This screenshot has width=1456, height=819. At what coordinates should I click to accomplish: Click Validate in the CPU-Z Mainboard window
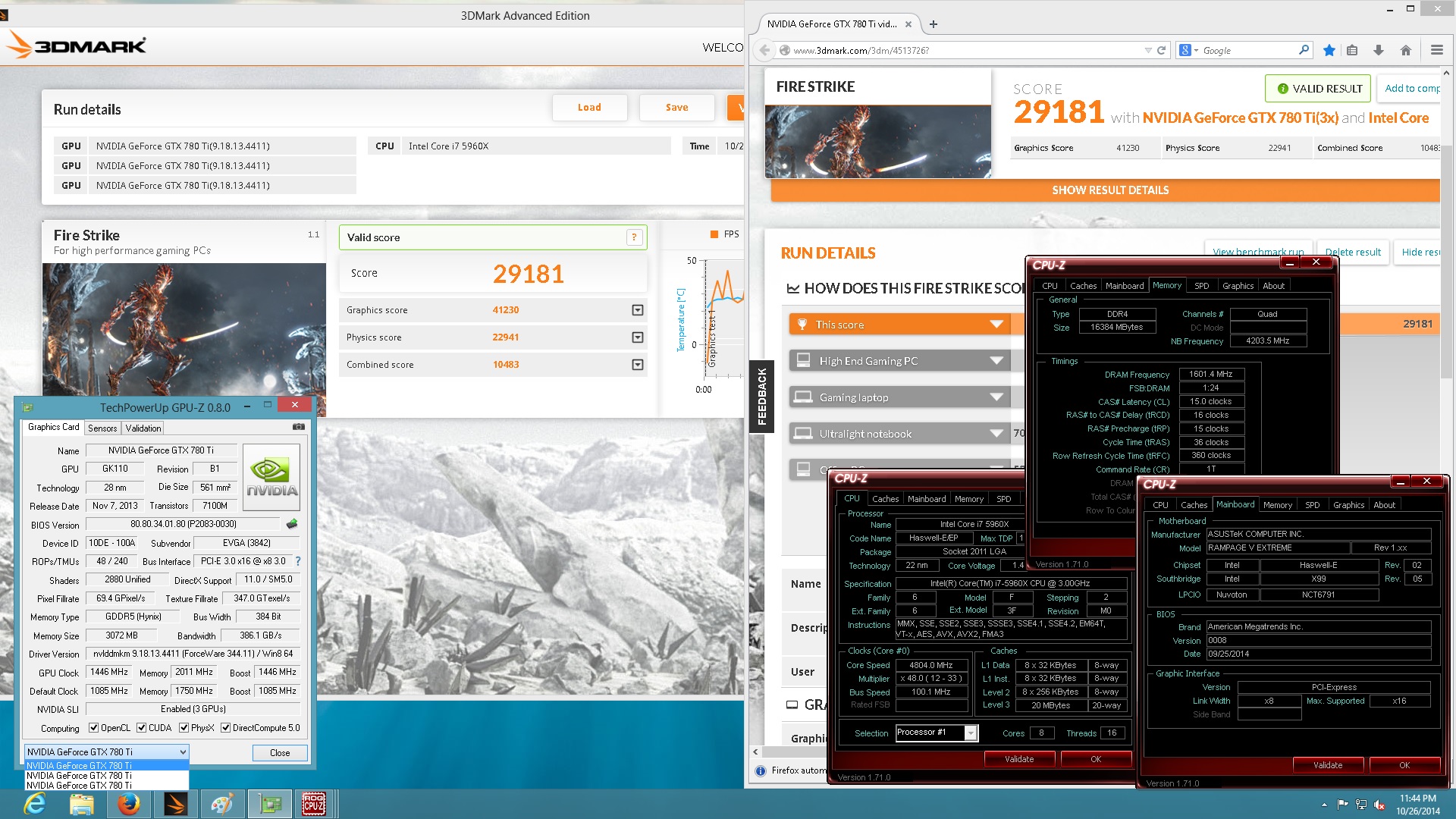1327,765
